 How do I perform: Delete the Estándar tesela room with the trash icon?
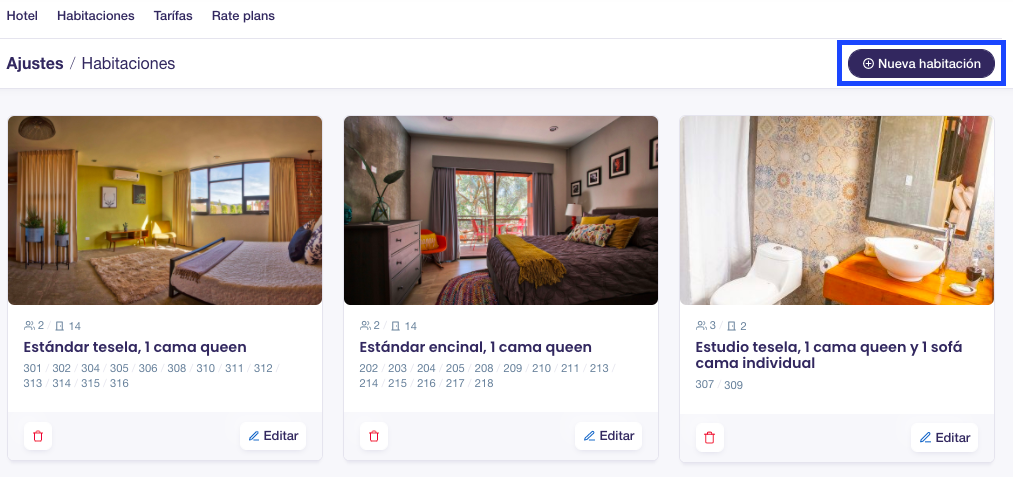(38, 436)
